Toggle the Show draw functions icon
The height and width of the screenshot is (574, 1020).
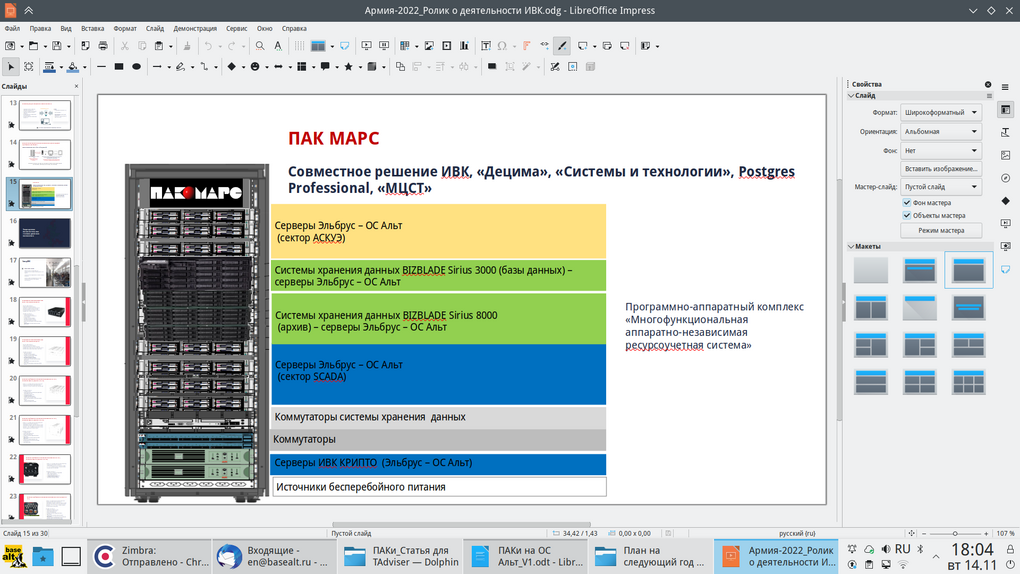tap(562, 46)
